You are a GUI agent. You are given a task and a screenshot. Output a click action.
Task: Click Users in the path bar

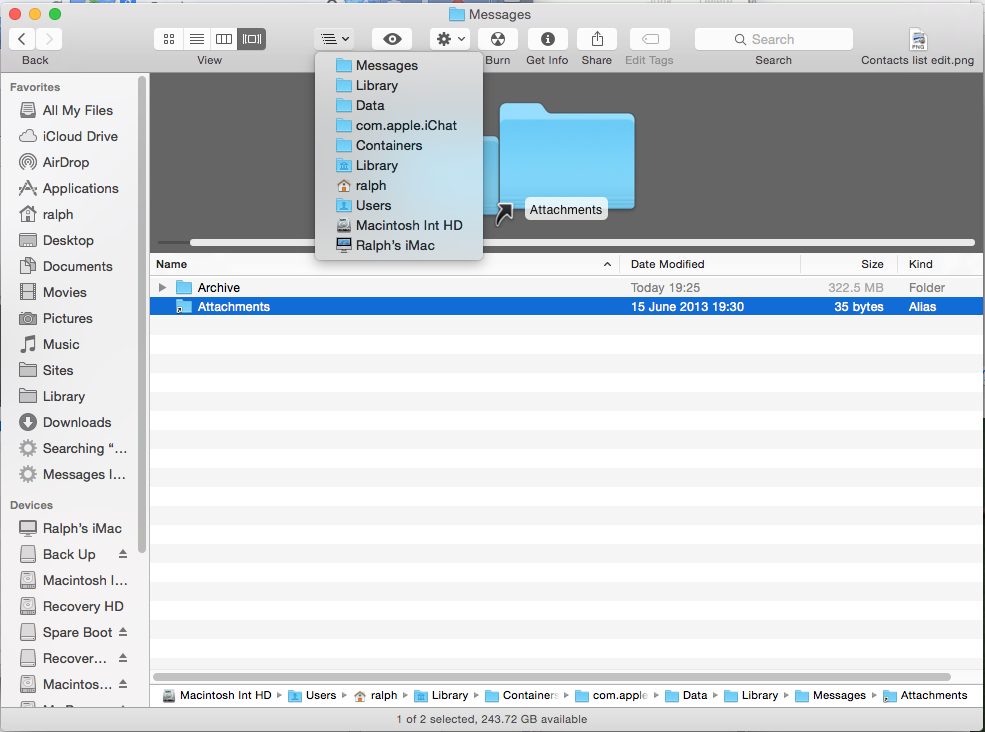point(313,696)
